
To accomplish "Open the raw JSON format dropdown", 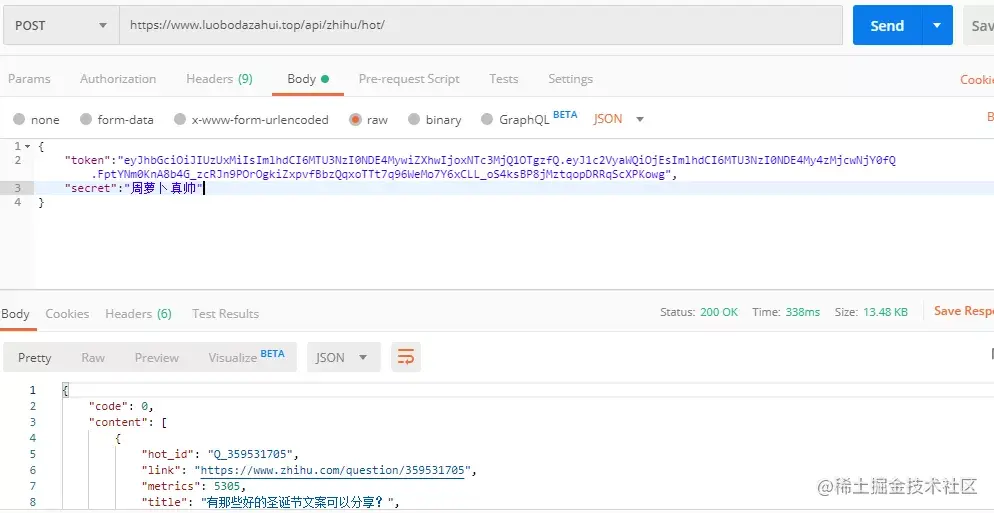I will 619,119.
